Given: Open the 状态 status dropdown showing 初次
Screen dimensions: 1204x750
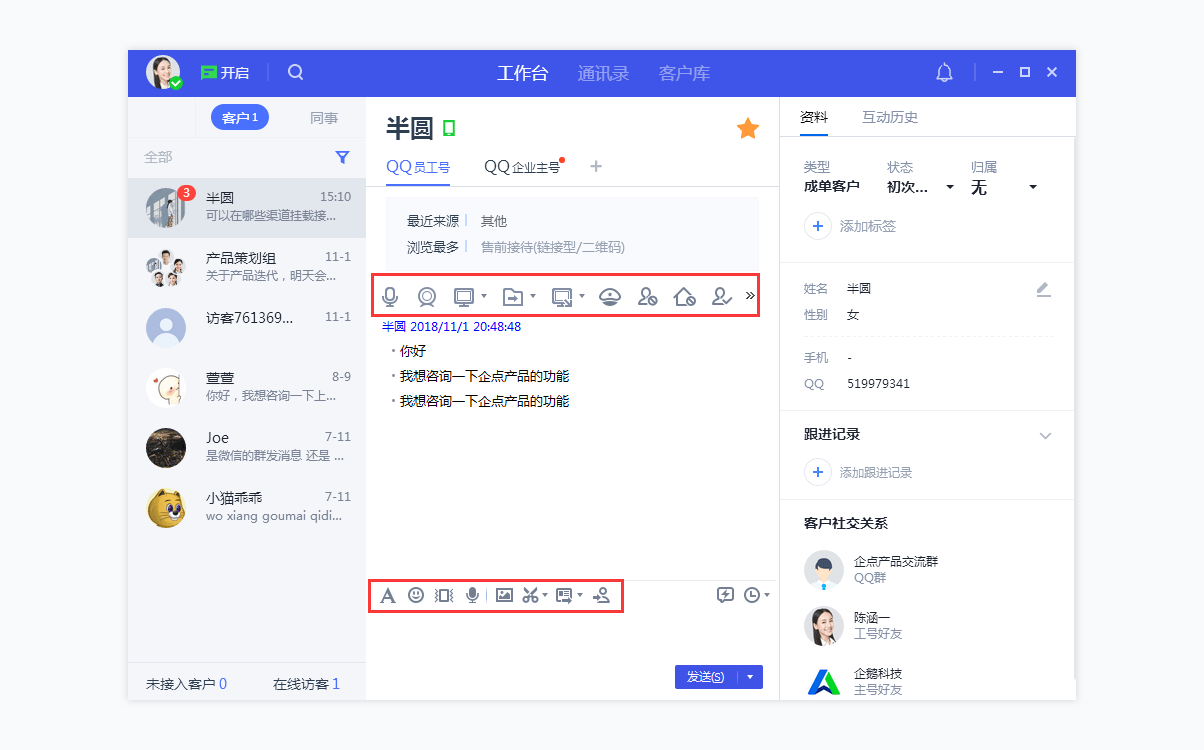Looking at the screenshot, I should click(x=921, y=186).
